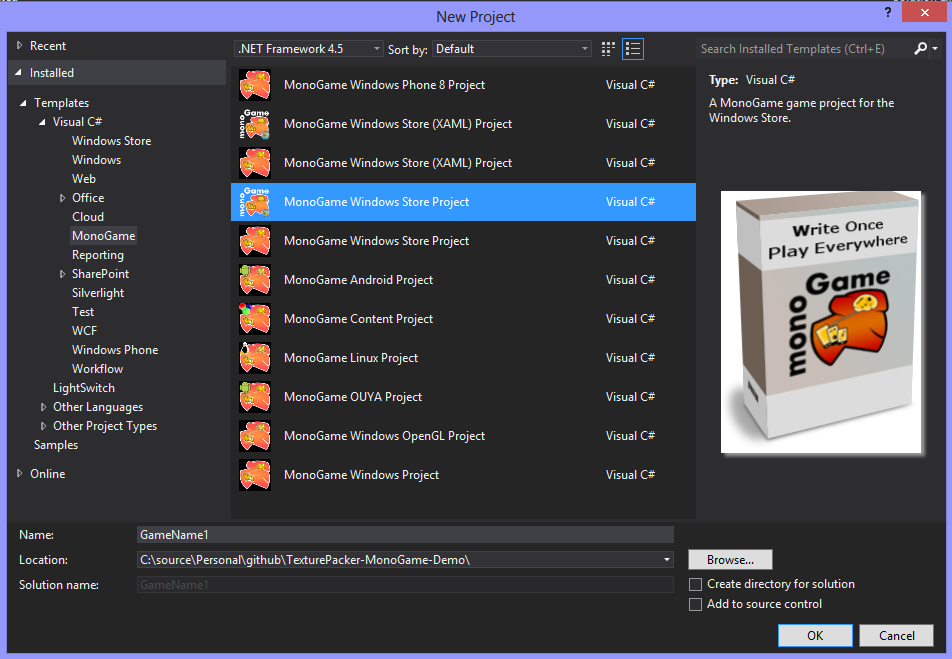
Task: Click the Browse... button
Action: (x=730, y=560)
